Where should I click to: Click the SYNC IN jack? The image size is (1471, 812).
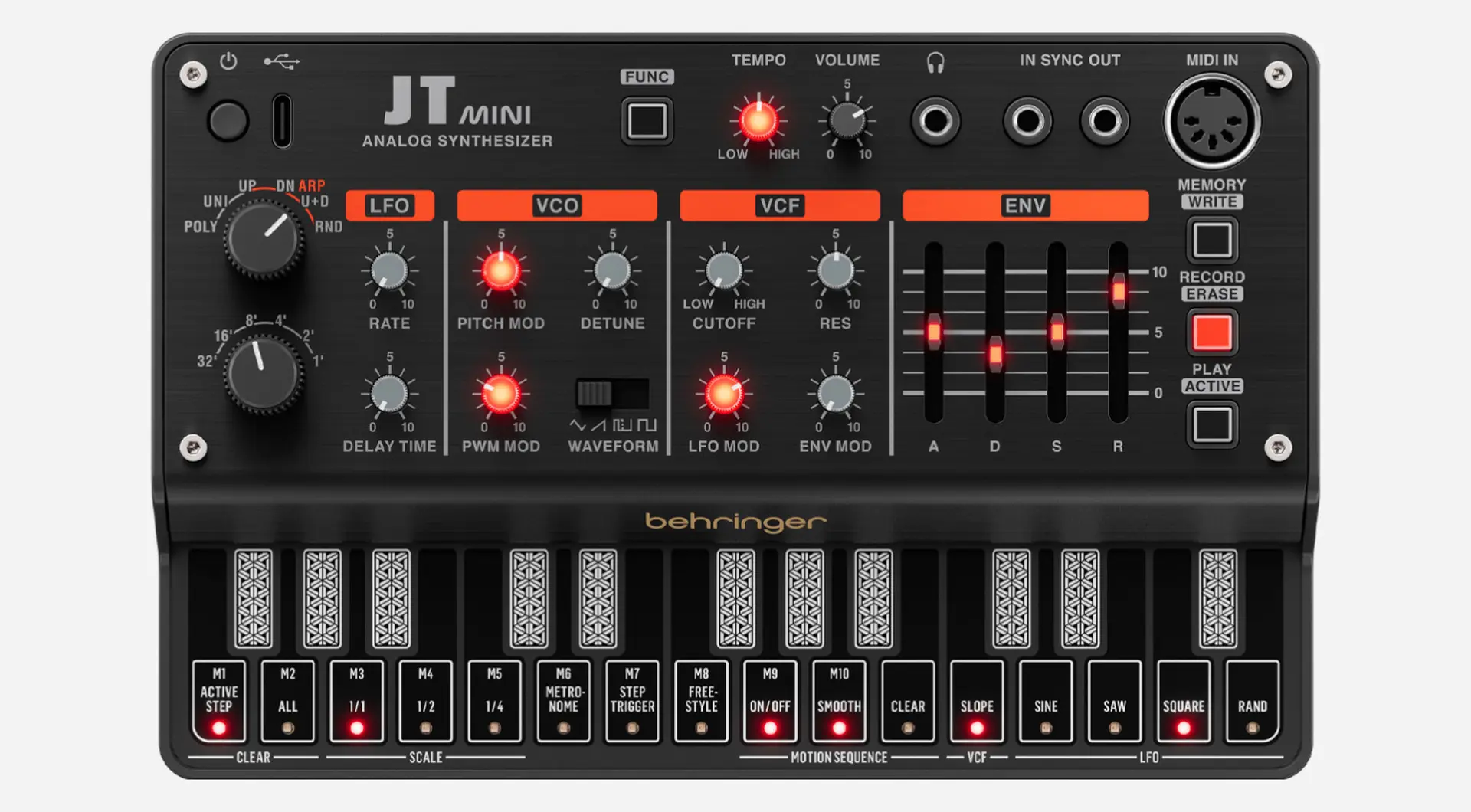coord(1027,121)
